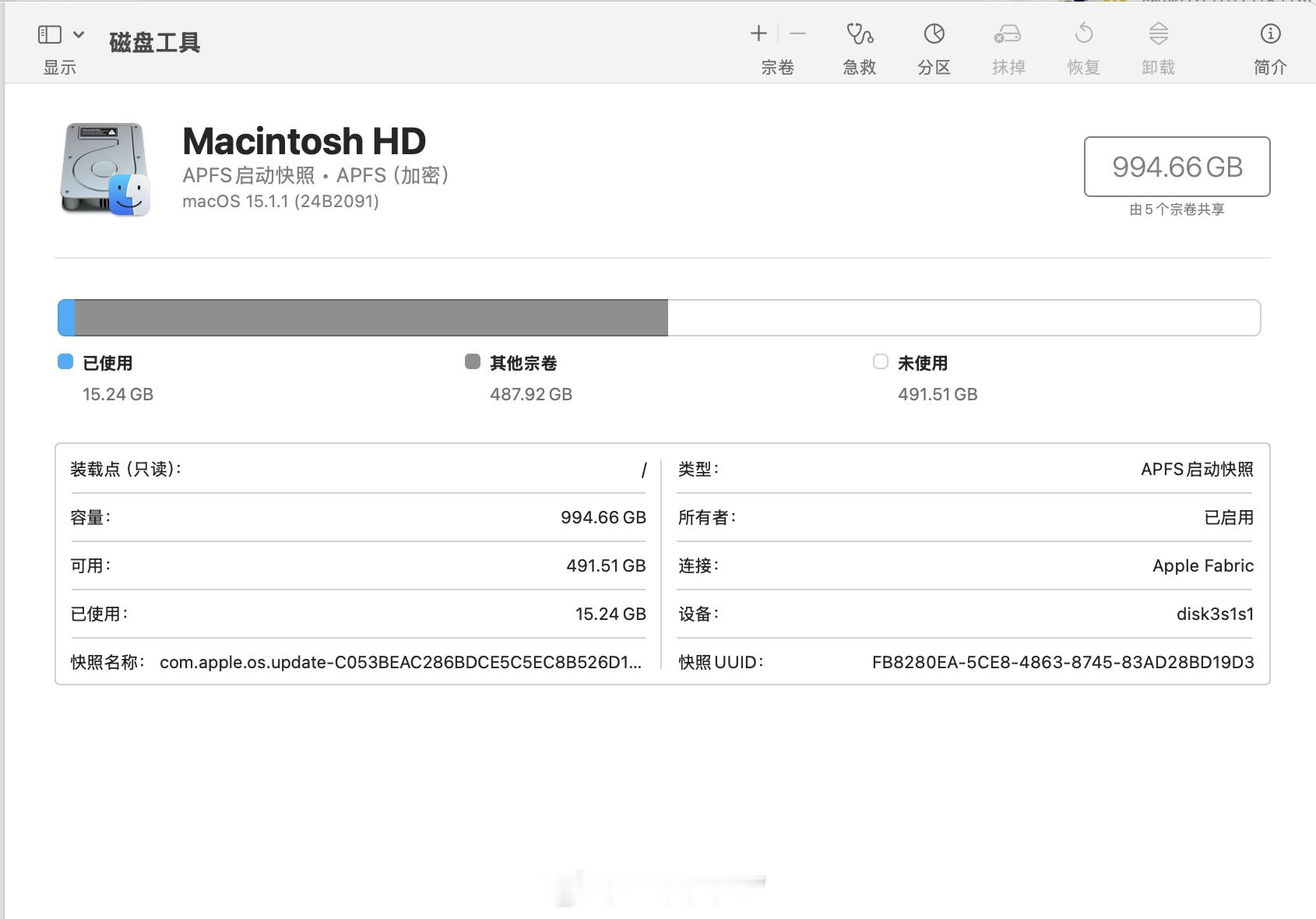Click the disk3s1s1 device value

[x=1215, y=614]
